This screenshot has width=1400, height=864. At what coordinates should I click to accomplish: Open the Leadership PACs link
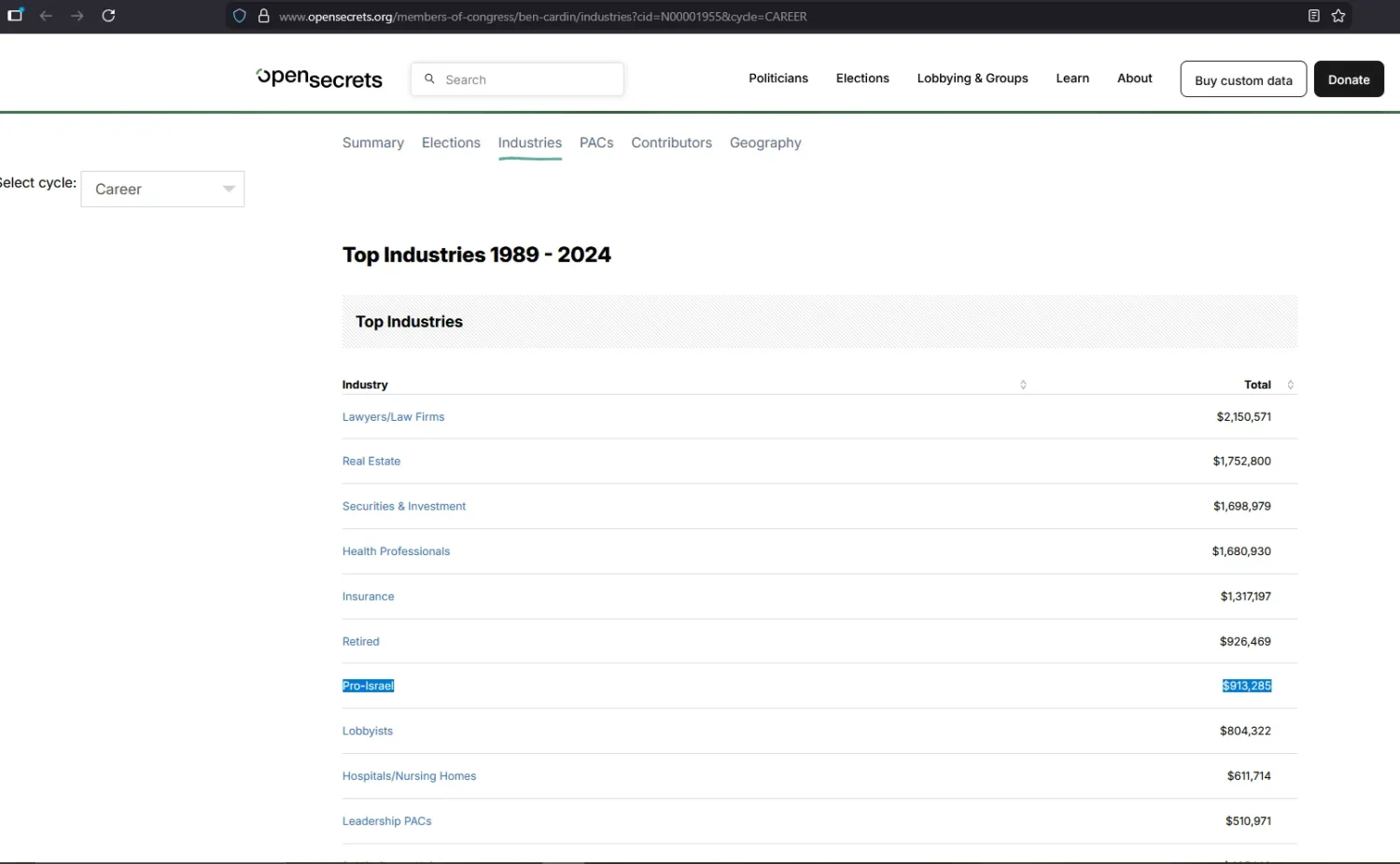[387, 821]
